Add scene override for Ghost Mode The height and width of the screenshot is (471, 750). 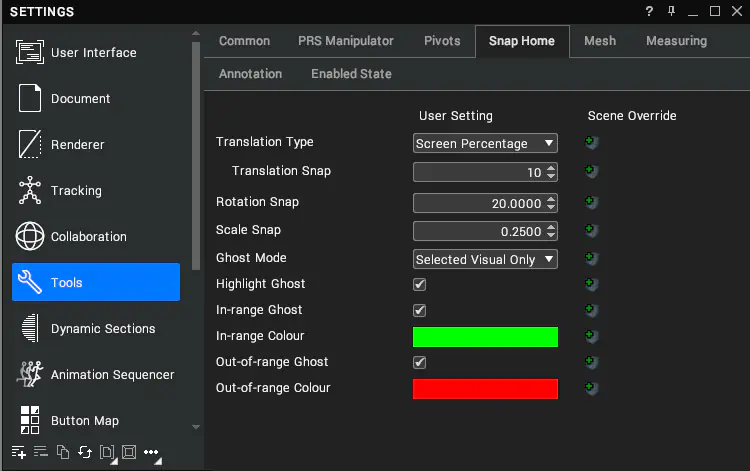point(591,258)
